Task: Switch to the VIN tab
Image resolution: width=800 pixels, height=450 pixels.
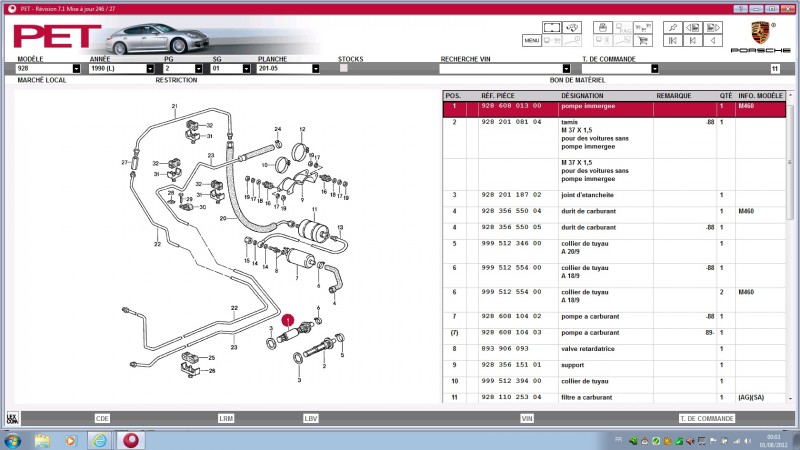Action: (527, 418)
